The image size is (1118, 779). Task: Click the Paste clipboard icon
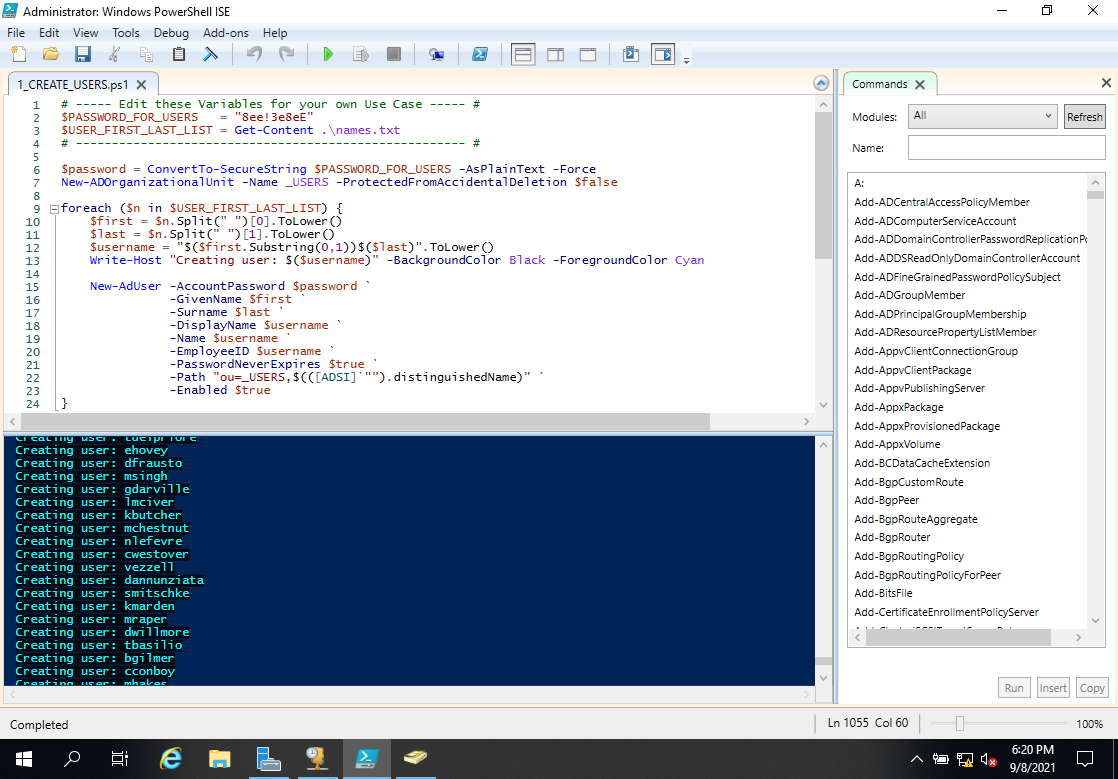(179, 54)
